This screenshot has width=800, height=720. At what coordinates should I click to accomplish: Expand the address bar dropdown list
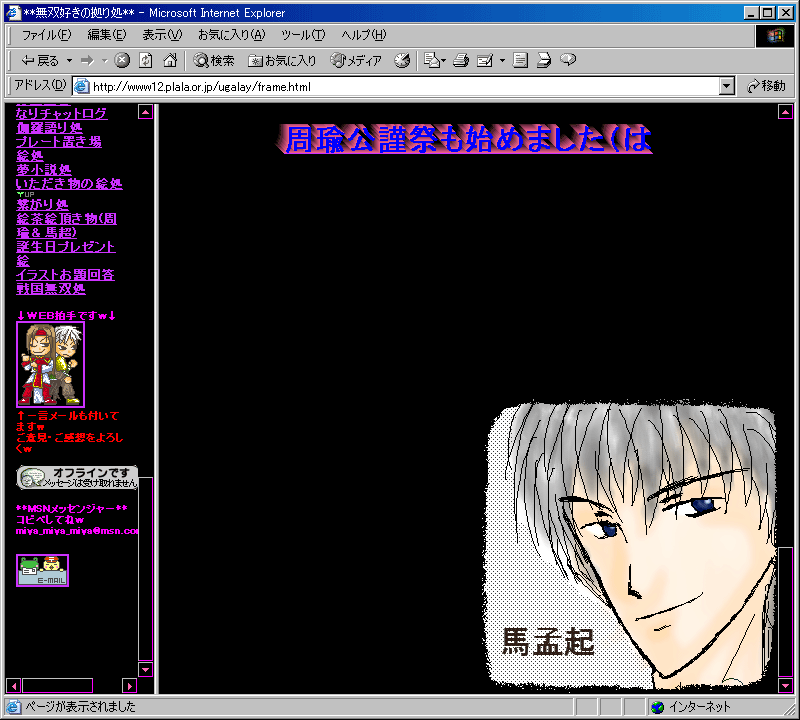click(727, 86)
